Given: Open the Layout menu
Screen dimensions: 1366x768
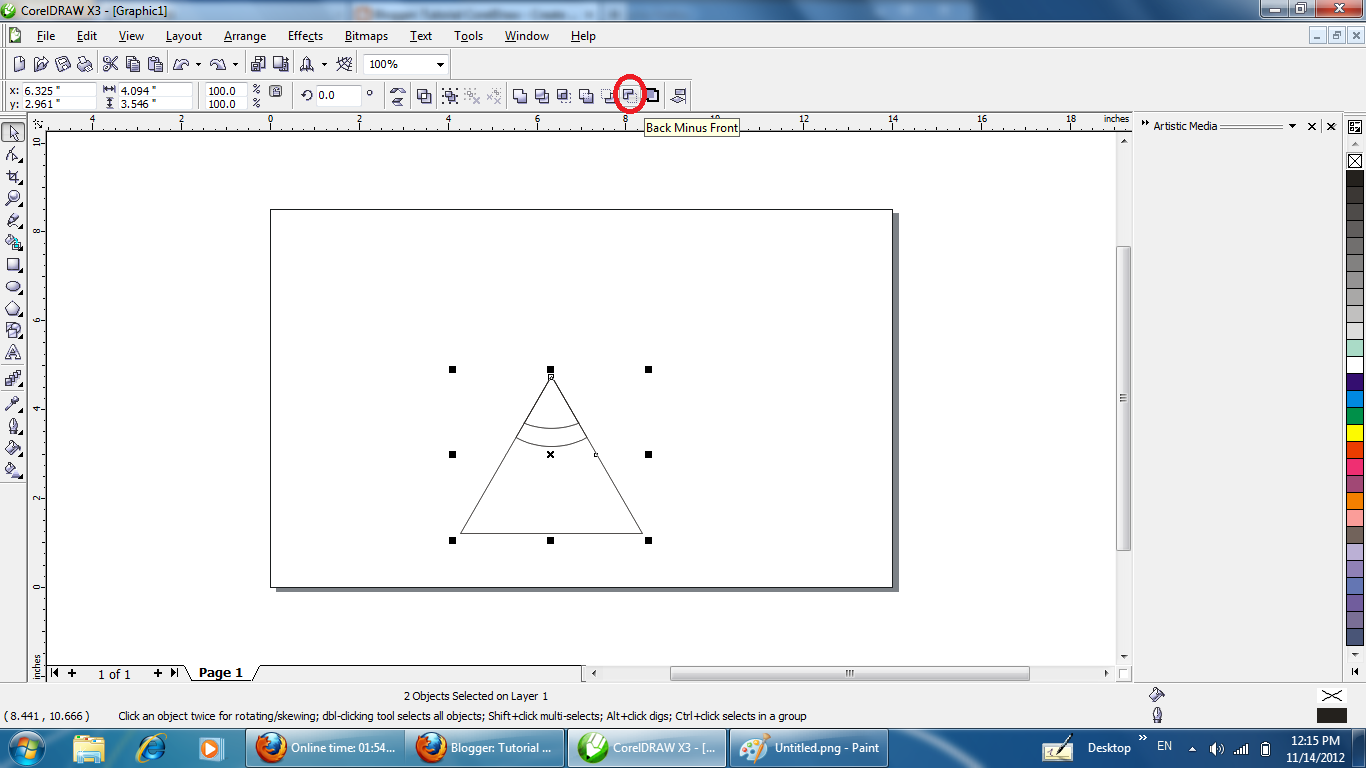Looking at the screenshot, I should coord(184,36).
